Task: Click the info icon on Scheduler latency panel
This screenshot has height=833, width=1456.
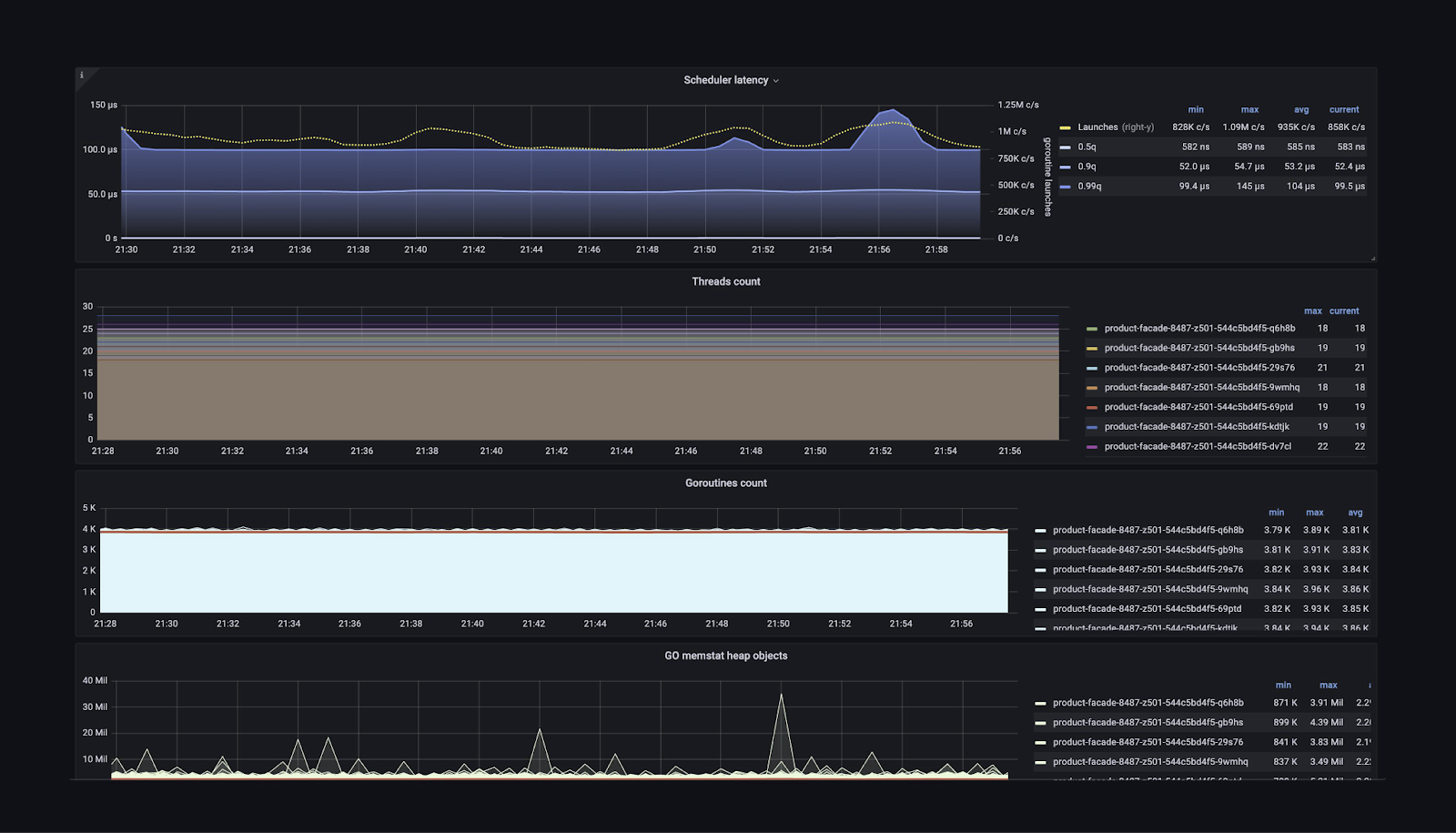Action: [x=82, y=75]
